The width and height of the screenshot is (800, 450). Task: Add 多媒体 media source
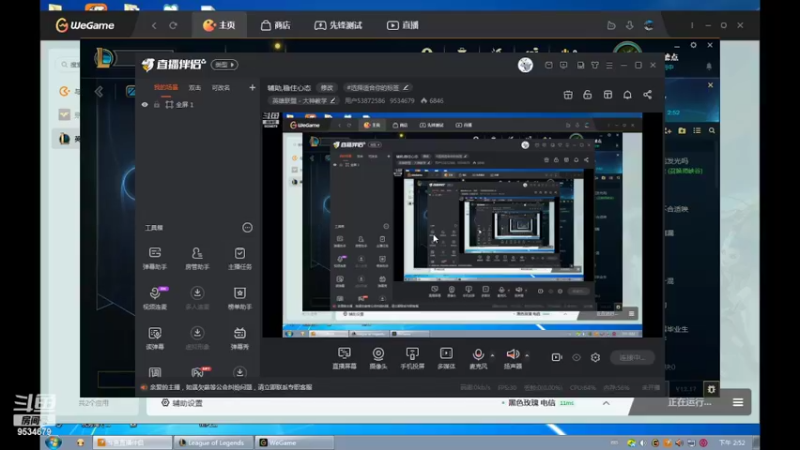[446, 358]
